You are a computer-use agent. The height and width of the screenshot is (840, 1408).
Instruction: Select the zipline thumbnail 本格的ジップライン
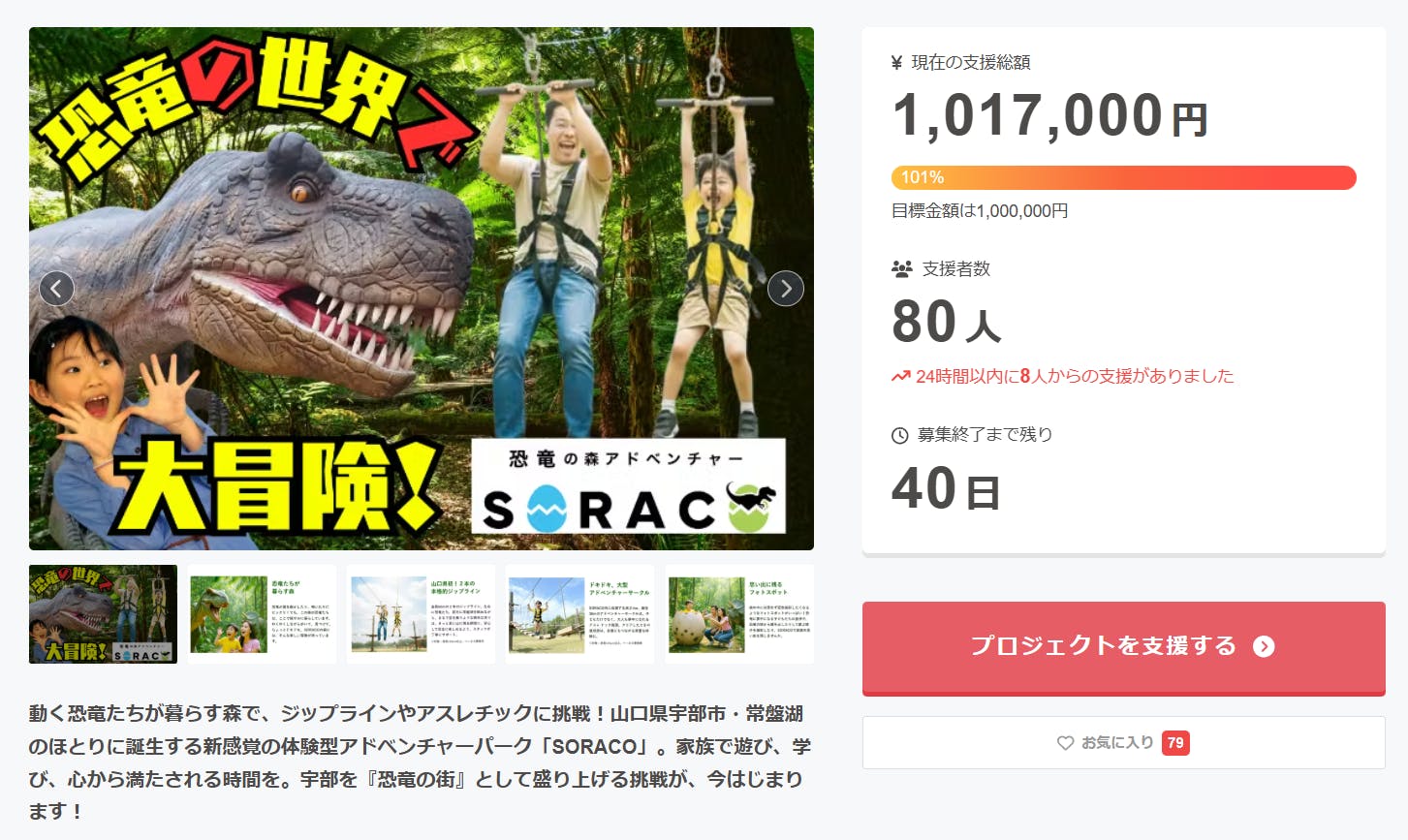[421, 614]
